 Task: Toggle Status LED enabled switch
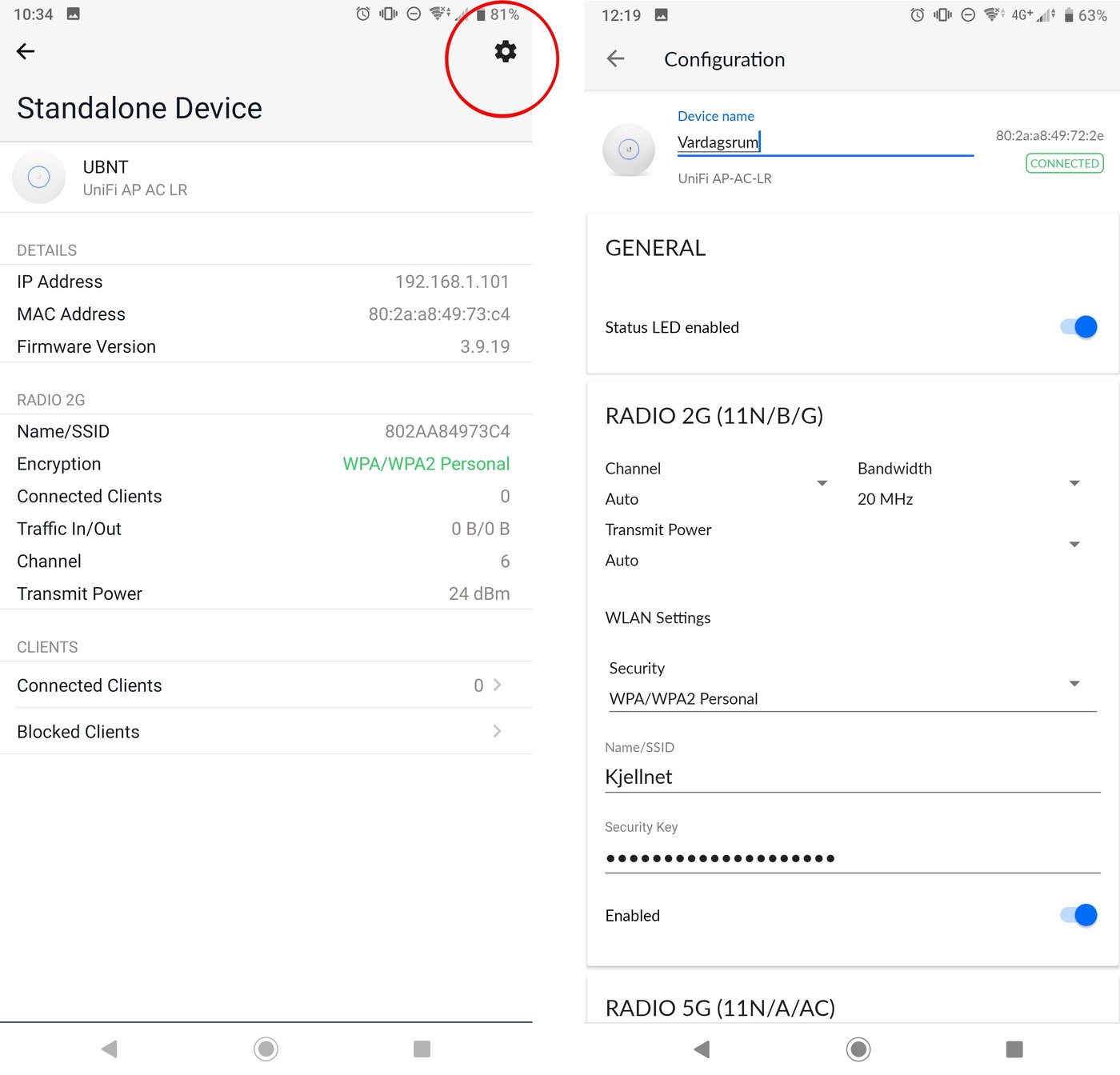coord(1078,327)
